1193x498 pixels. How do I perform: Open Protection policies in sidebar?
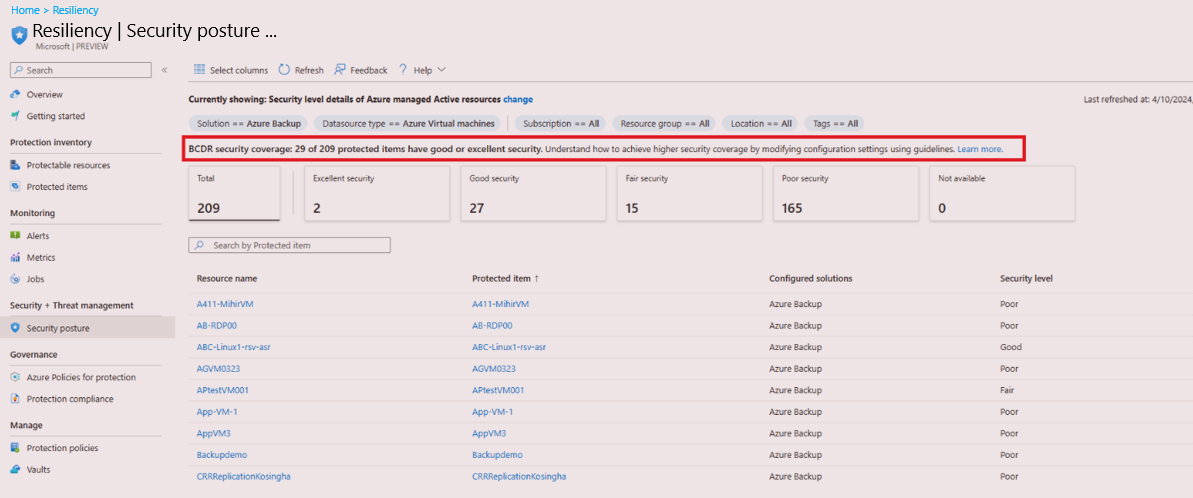tap(62, 448)
